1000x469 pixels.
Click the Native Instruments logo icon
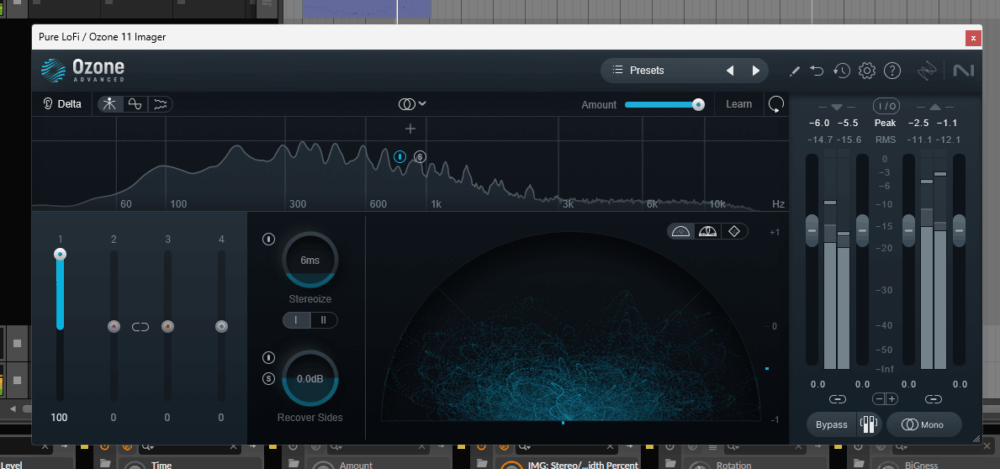(x=964, y=71)
